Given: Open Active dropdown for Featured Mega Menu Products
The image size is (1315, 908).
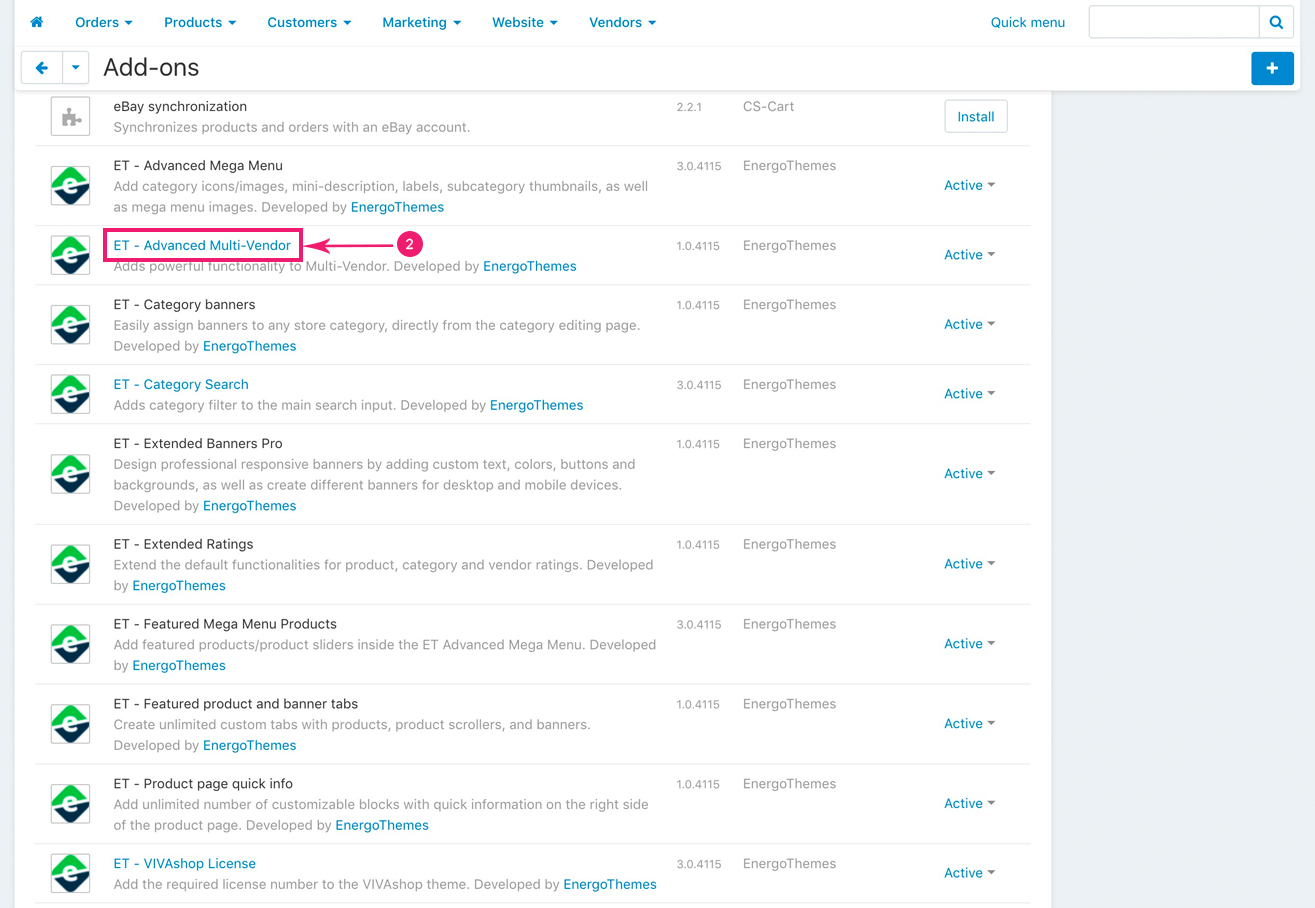Looking at the screenshot, I should [969, 644].
